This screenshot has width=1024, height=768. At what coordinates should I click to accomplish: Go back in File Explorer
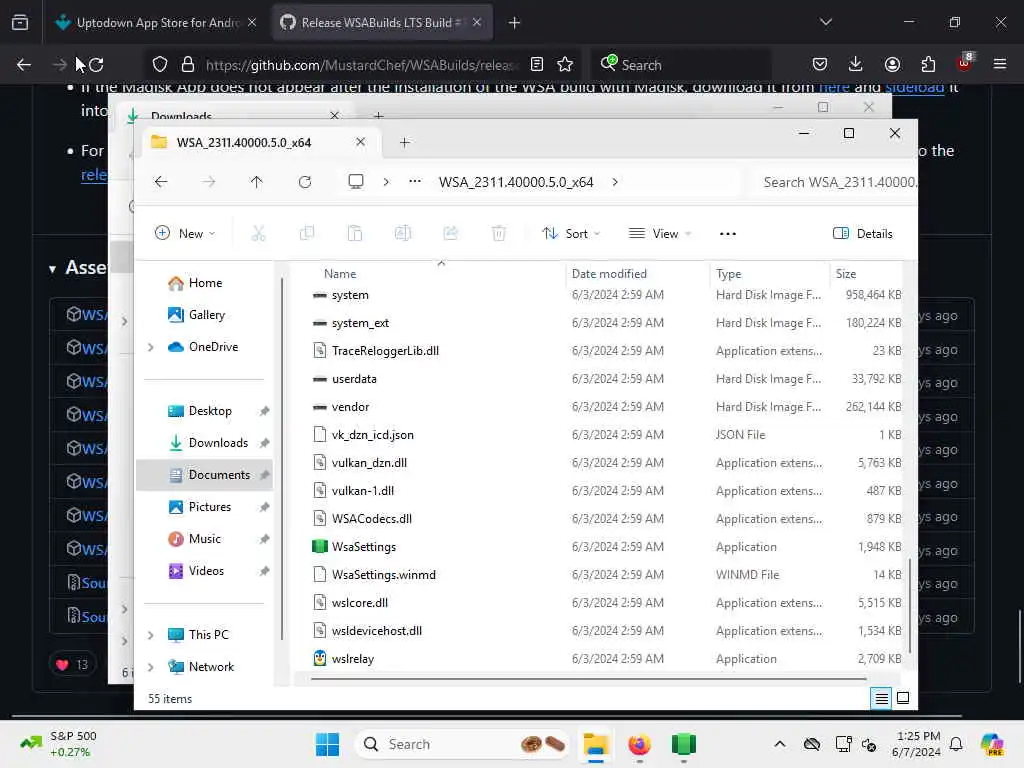(x=161, y=182)
